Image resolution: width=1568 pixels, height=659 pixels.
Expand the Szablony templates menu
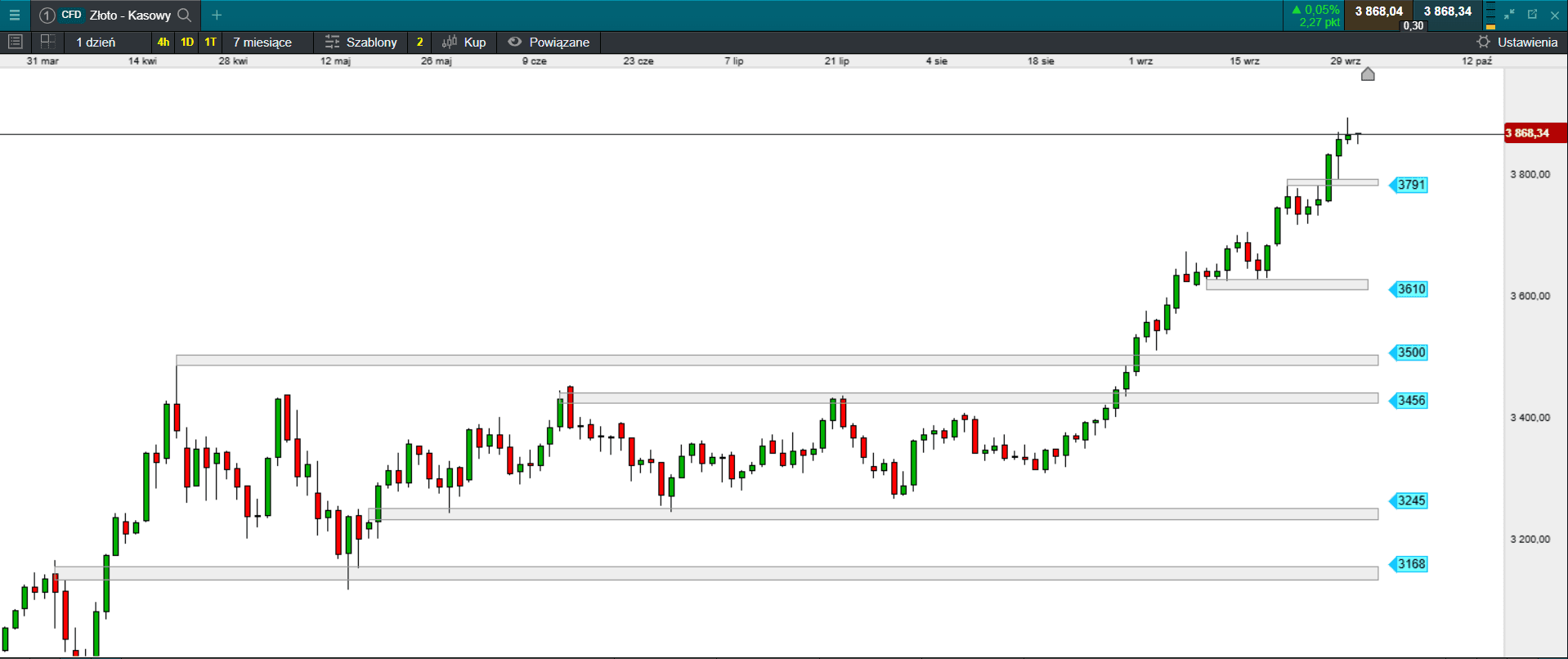[x=361, y=42]
